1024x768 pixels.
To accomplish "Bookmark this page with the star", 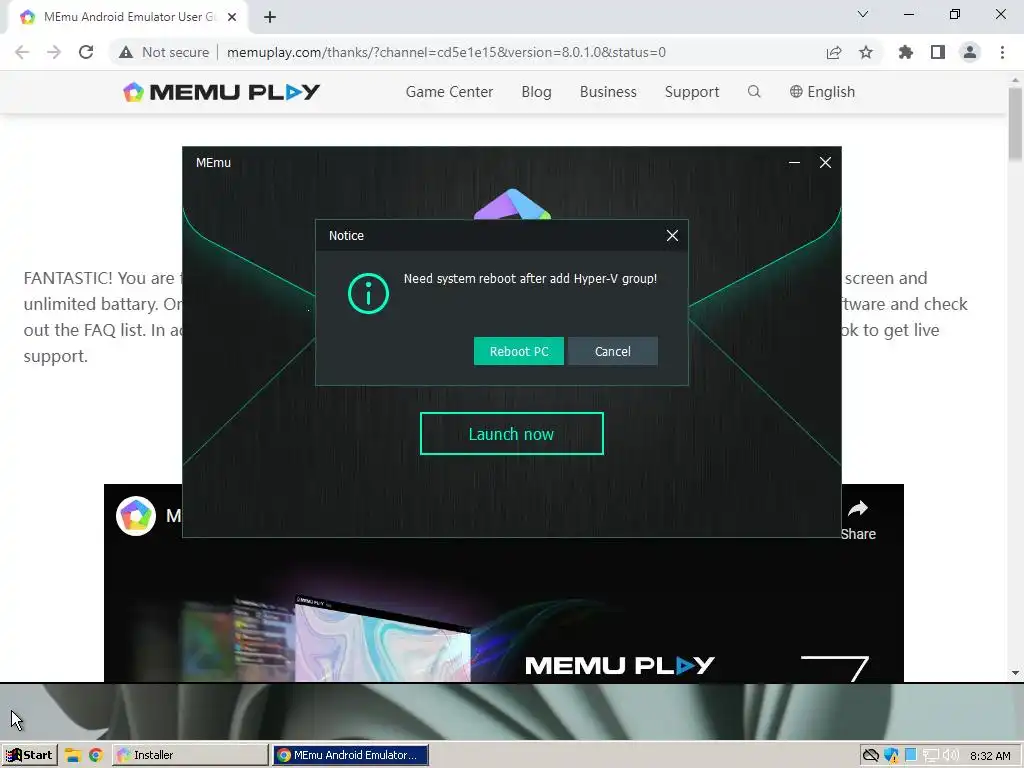I will [866, 52].
